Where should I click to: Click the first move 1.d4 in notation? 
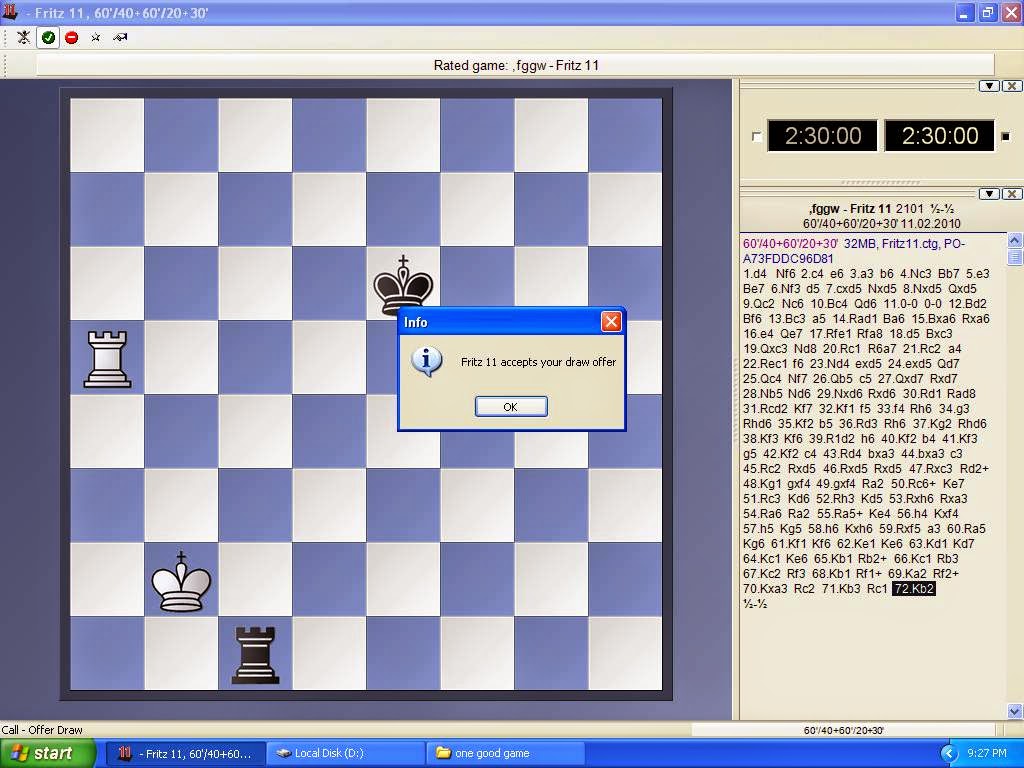(755, 274)
